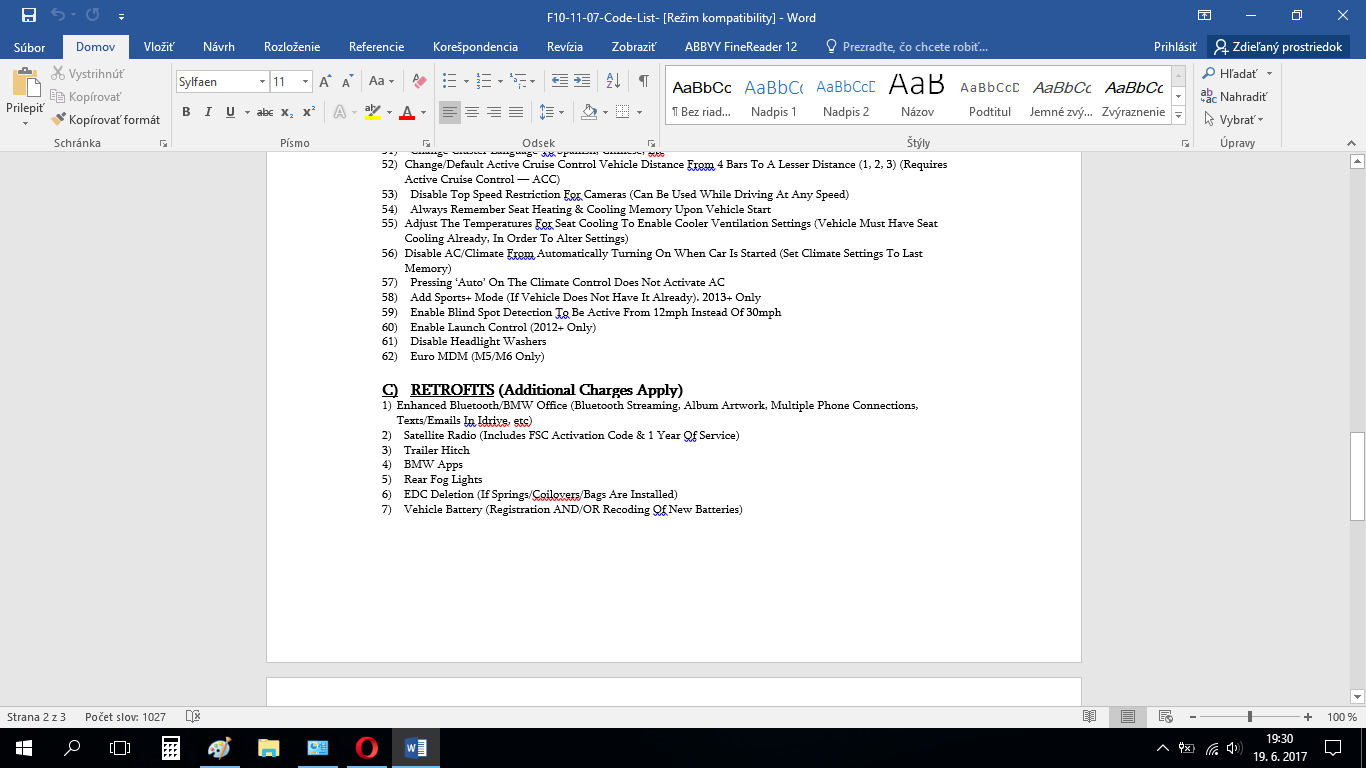Switch to the Vložiť tab

pyautogui.click(x=159, y=47)
